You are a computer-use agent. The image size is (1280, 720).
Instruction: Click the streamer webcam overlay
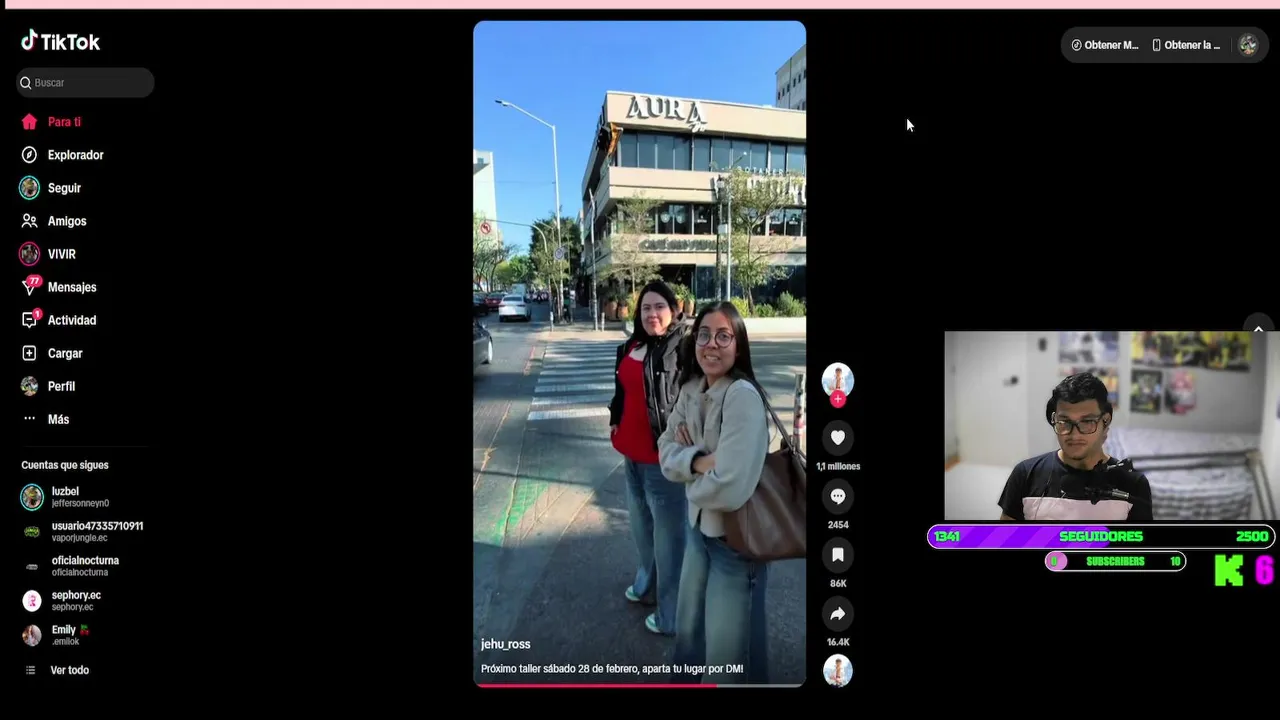click(1112, 426)
